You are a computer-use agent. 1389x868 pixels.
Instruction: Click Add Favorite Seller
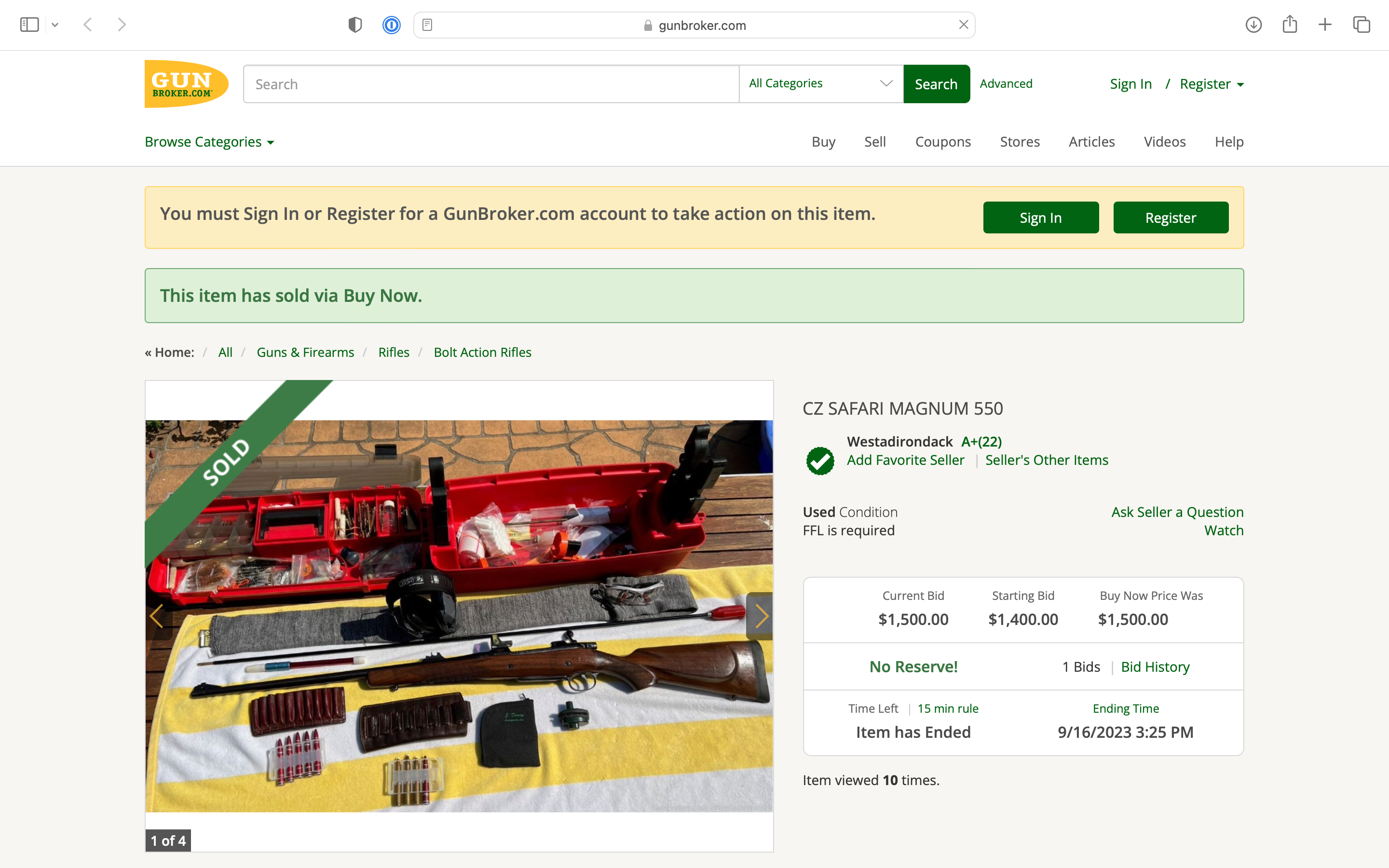(905, 460)
